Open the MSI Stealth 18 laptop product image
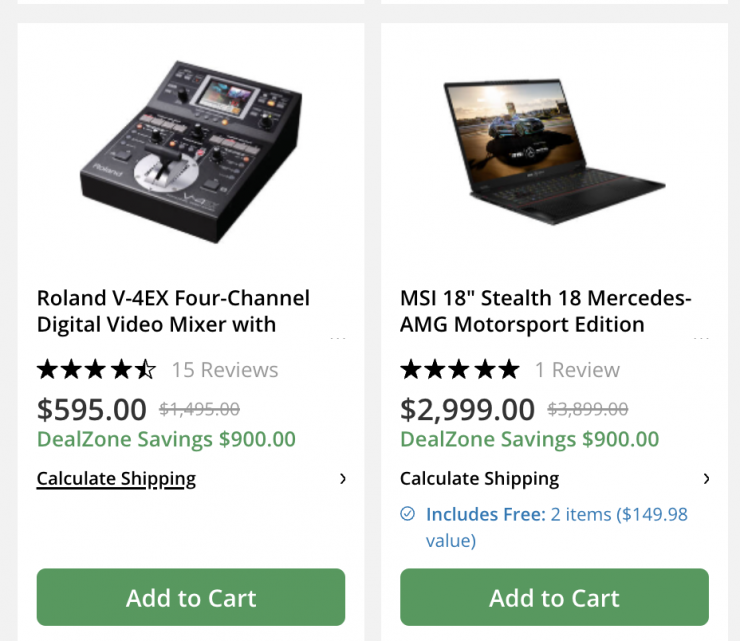Viewport: 740px width, 641px height. (554, 140)
